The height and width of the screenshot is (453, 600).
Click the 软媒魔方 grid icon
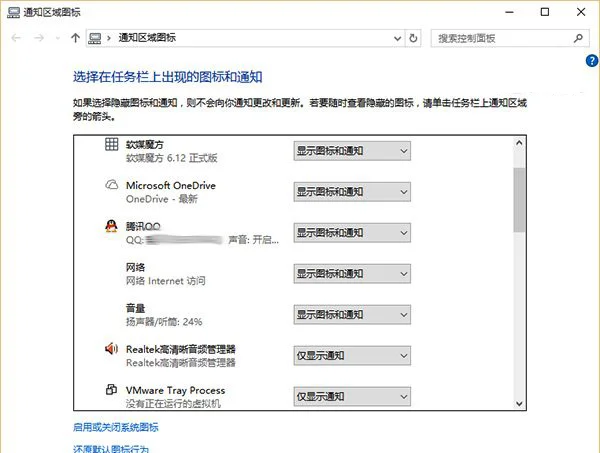coord(111,144)
